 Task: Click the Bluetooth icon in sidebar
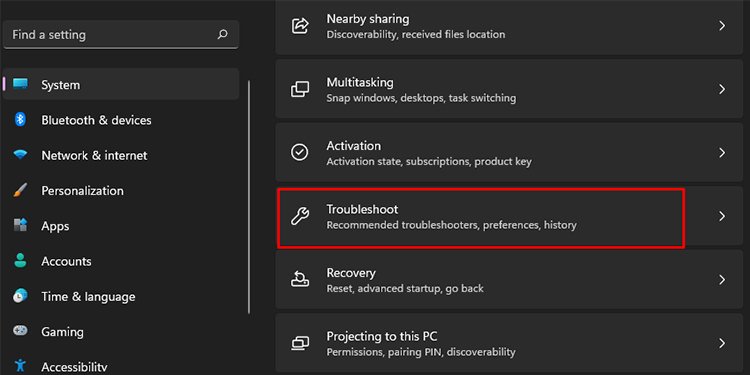point(20,120)
